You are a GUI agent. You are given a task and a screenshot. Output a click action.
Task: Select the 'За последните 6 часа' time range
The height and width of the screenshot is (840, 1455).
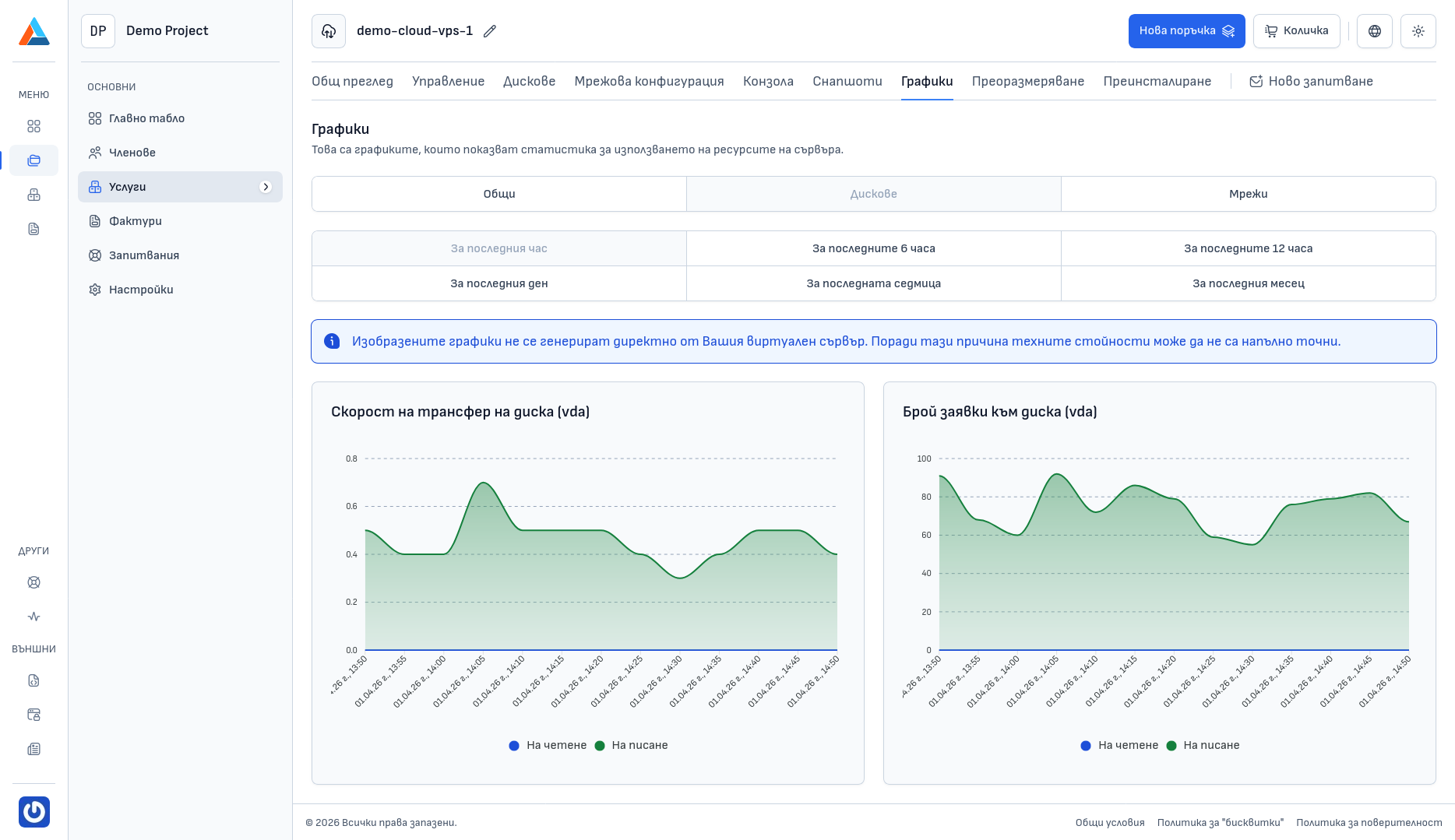coord(873,248)
